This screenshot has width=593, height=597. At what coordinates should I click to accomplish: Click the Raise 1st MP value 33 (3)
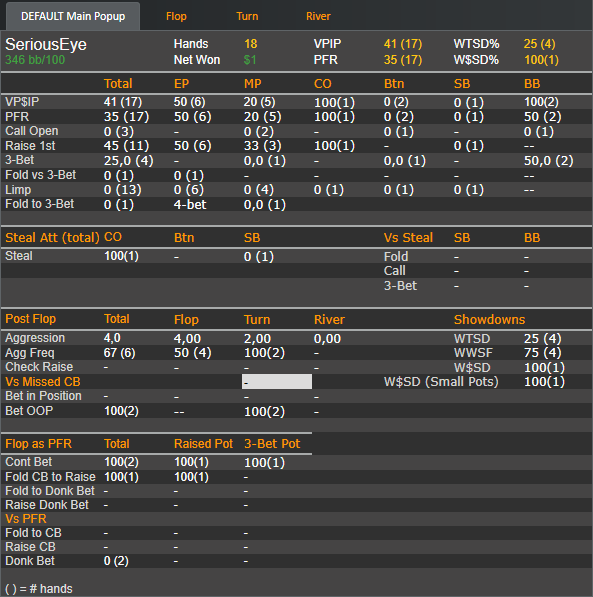tap(262, 146)
